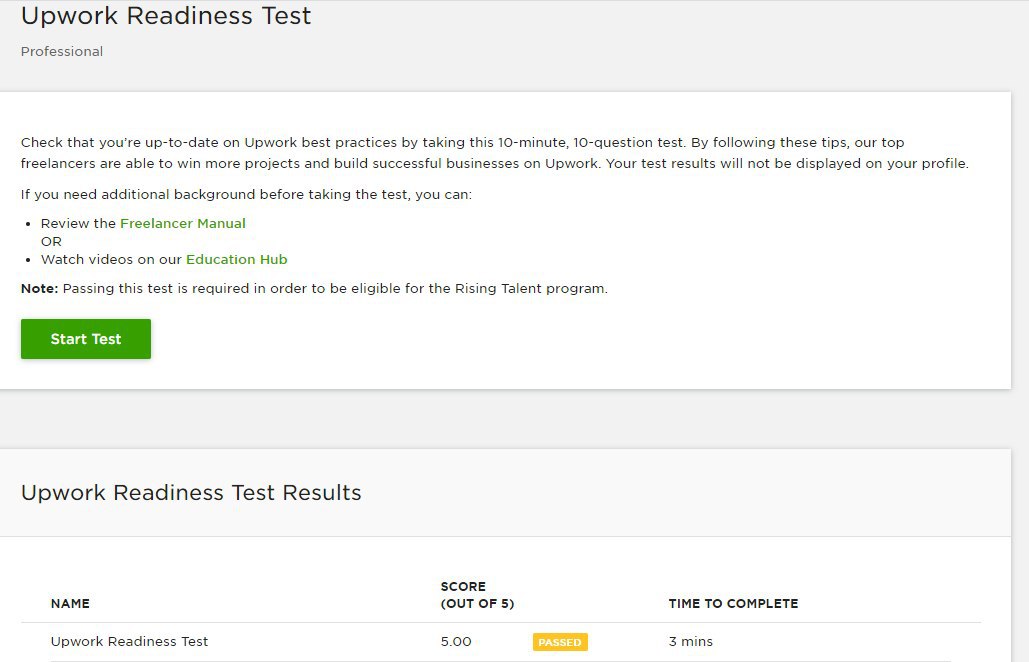Click the Review the bullet text
The height and width of the screenshot is (662, 1029).
tap(79, 223)
